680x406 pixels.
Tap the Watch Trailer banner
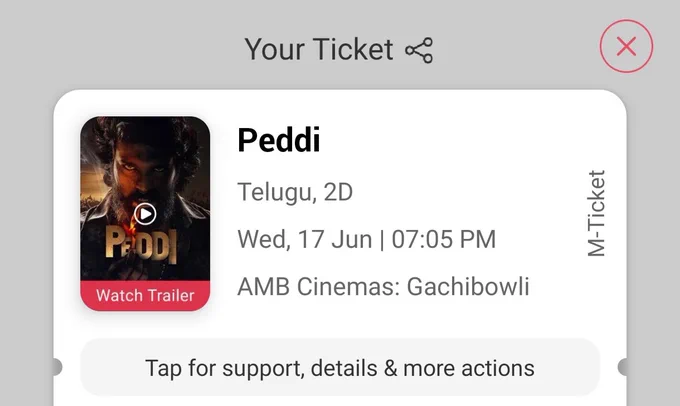[x=145, y=295]
